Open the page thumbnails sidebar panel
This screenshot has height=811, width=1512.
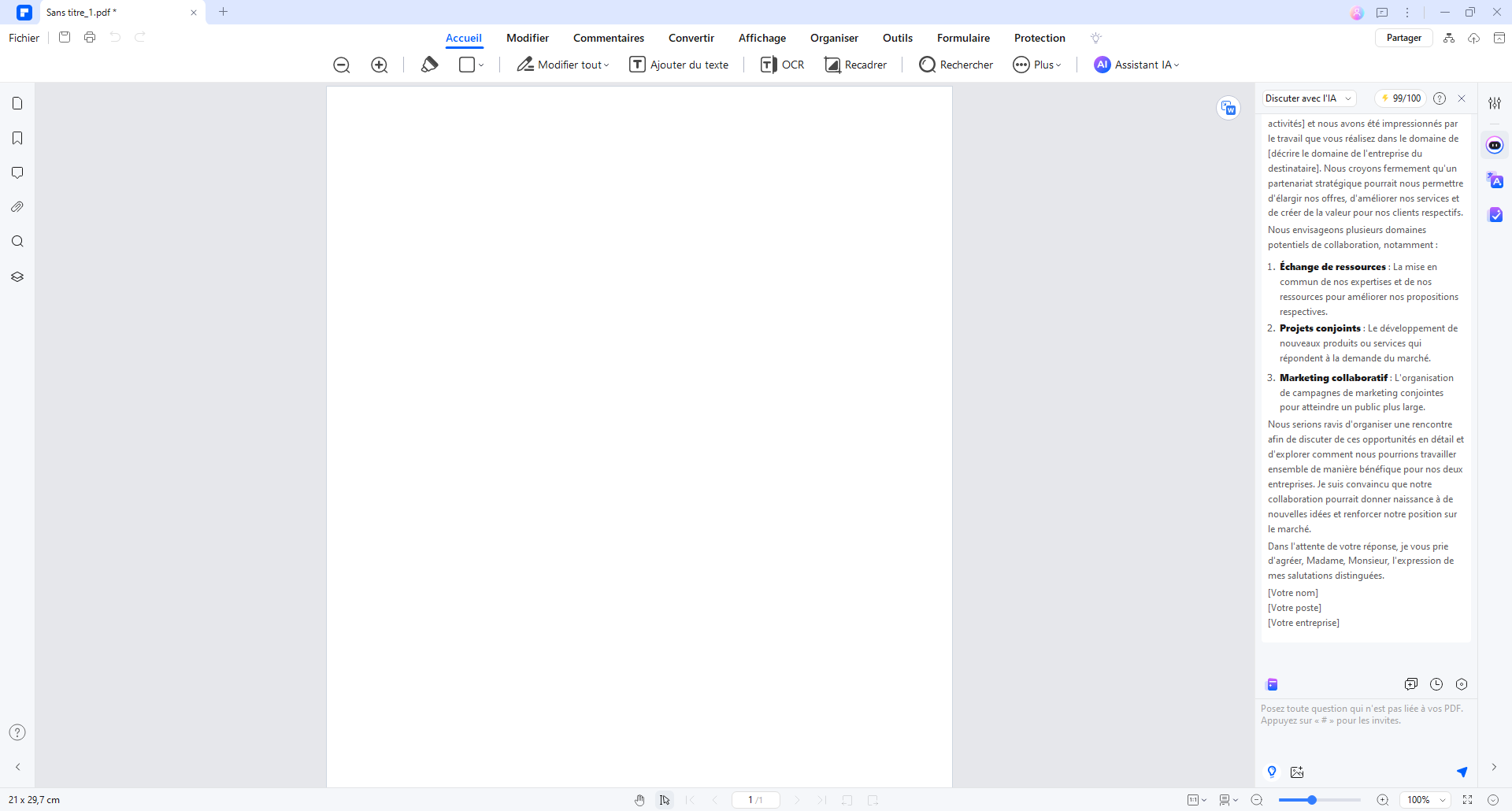17,103
